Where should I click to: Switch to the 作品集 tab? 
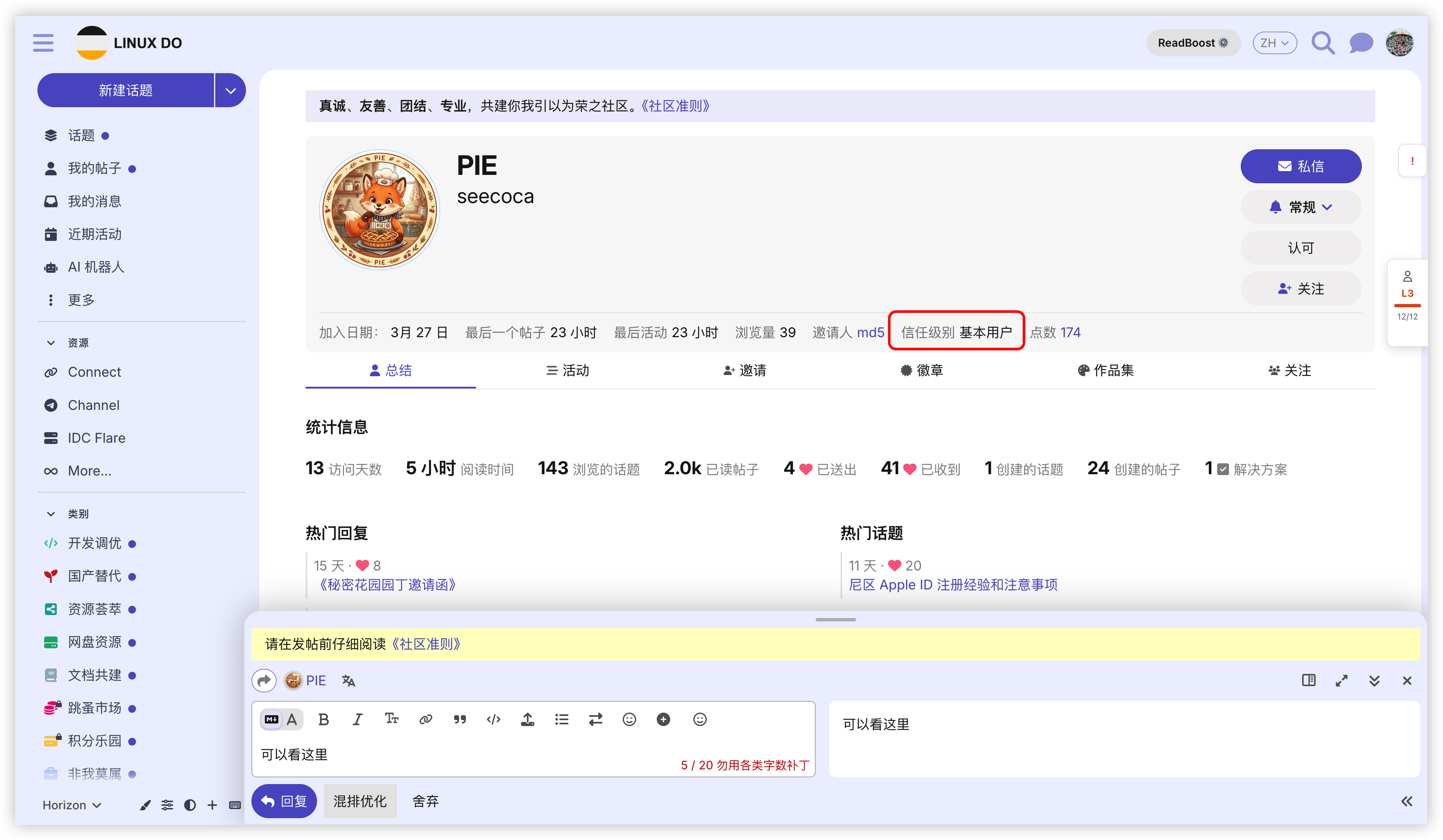point(1105,370)
